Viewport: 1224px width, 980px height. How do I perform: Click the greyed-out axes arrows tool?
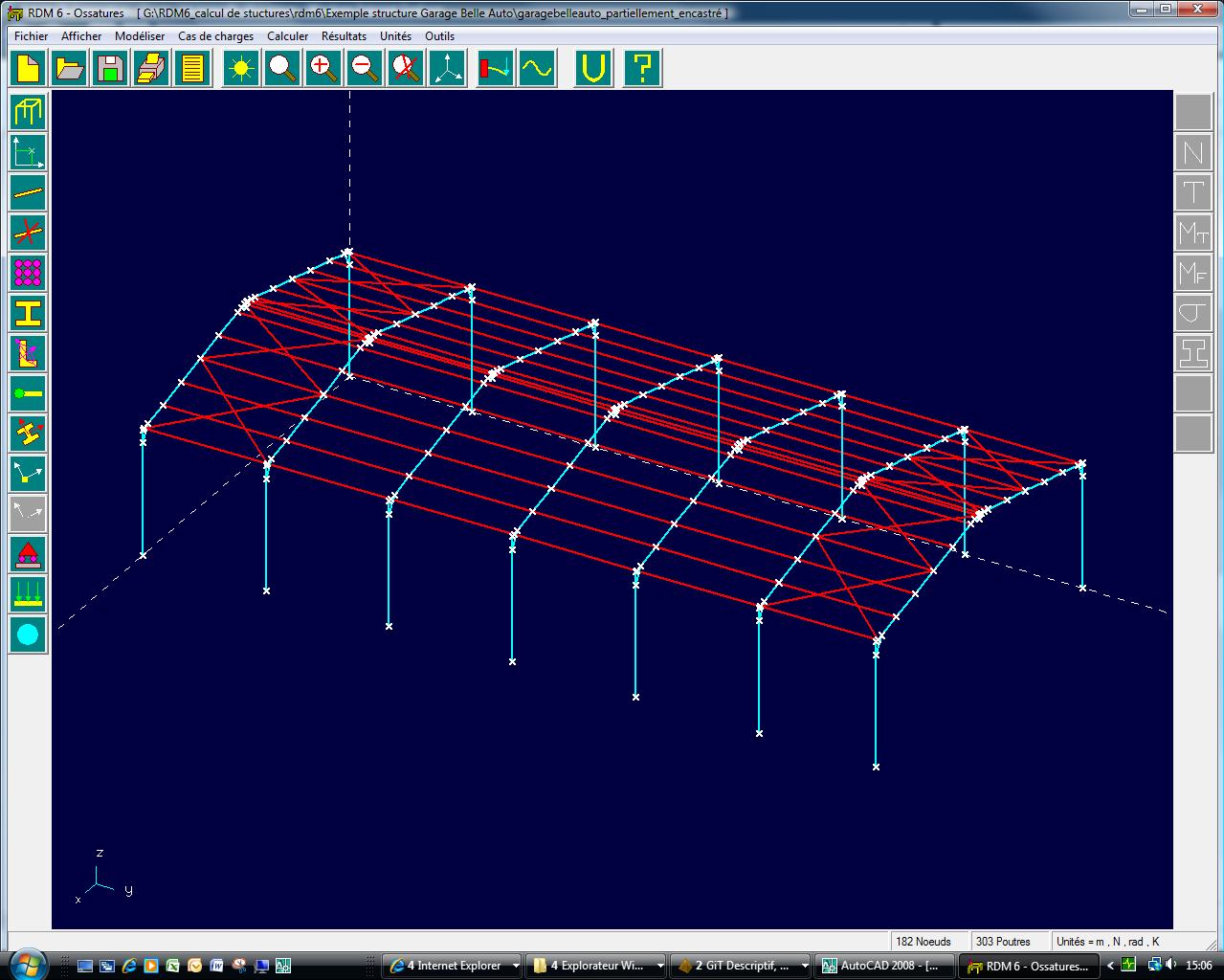pos(28,514)
